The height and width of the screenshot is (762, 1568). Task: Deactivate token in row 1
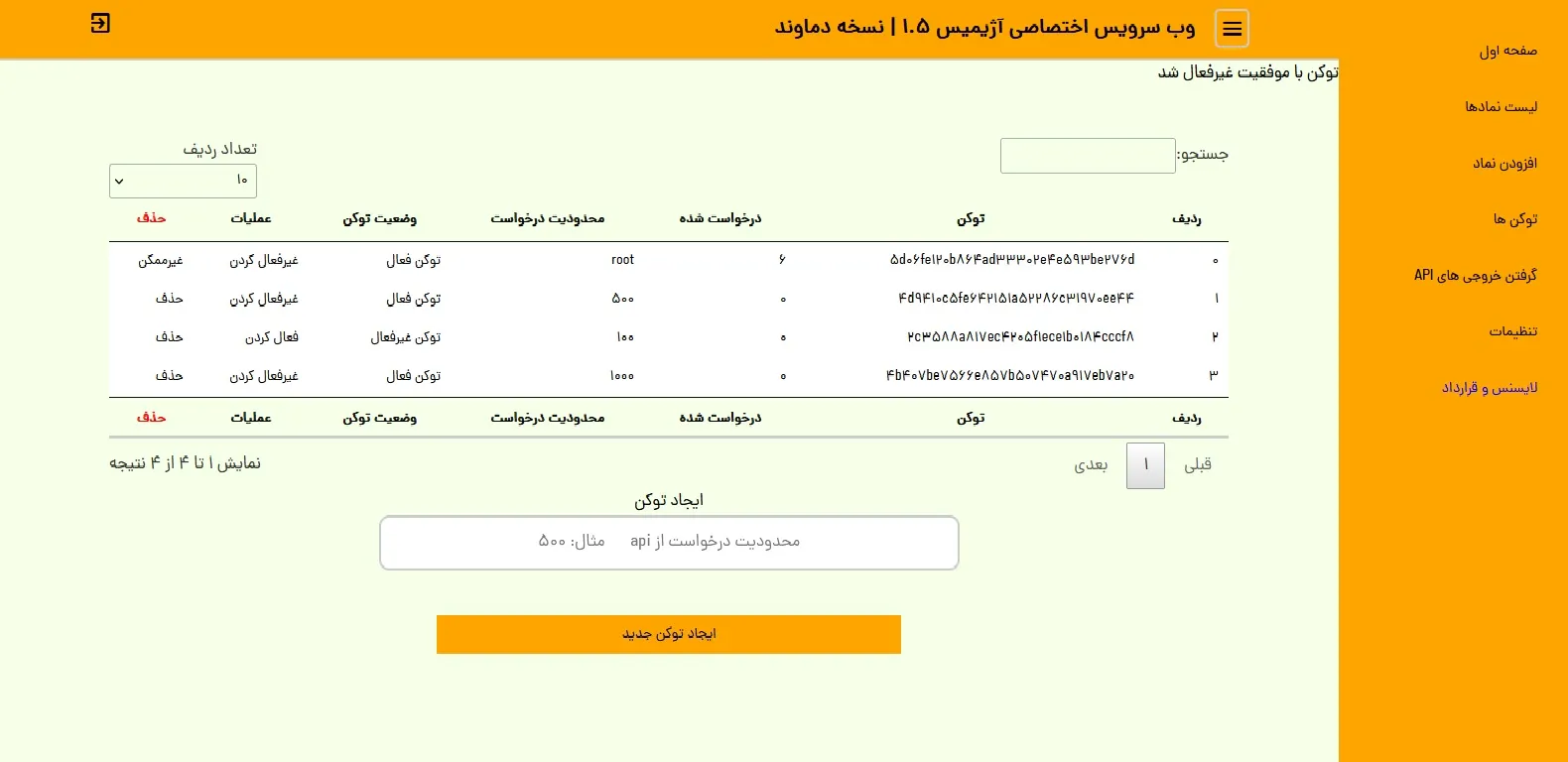[x=264, y=299]
